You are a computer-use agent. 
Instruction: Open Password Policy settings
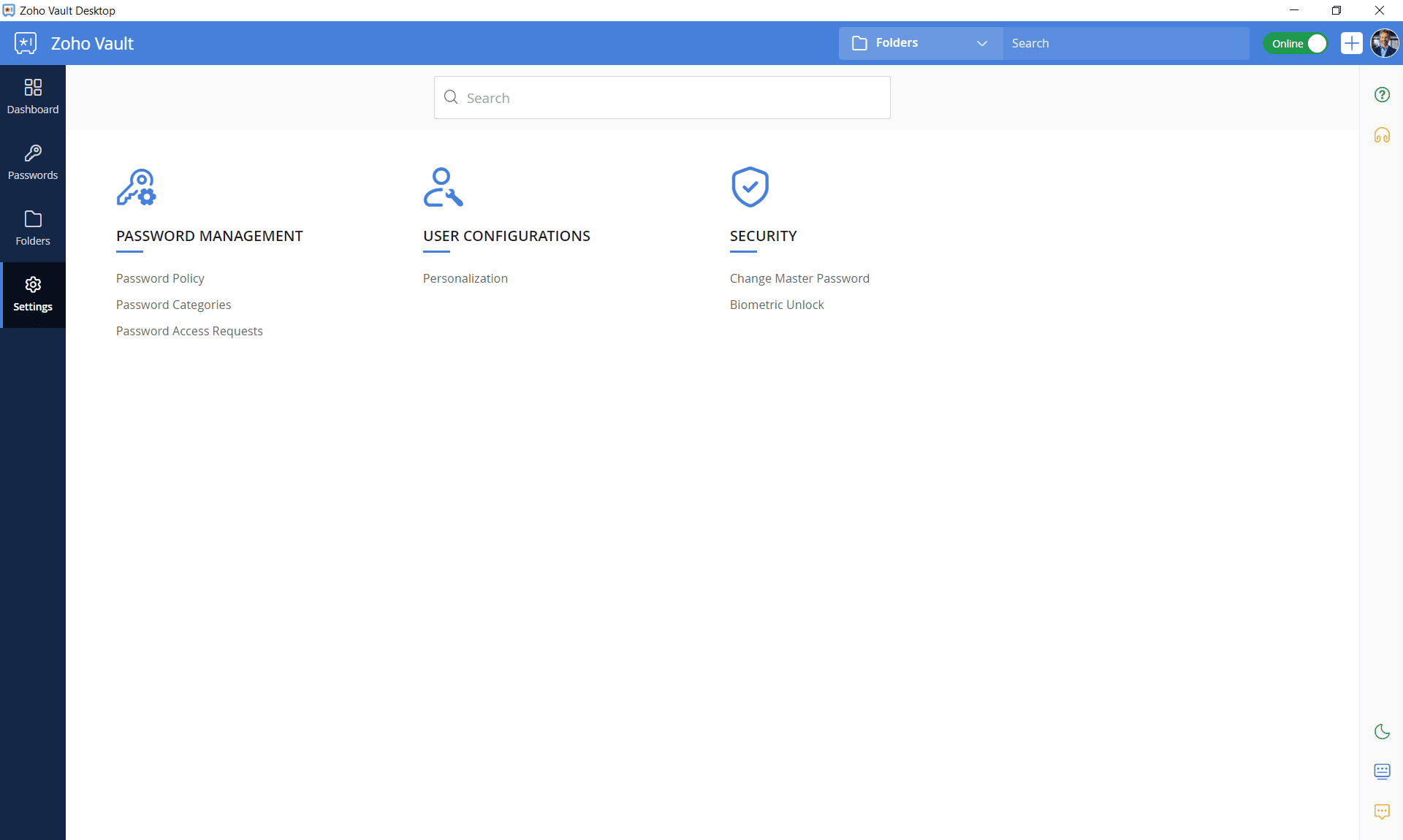click(160, 278)
